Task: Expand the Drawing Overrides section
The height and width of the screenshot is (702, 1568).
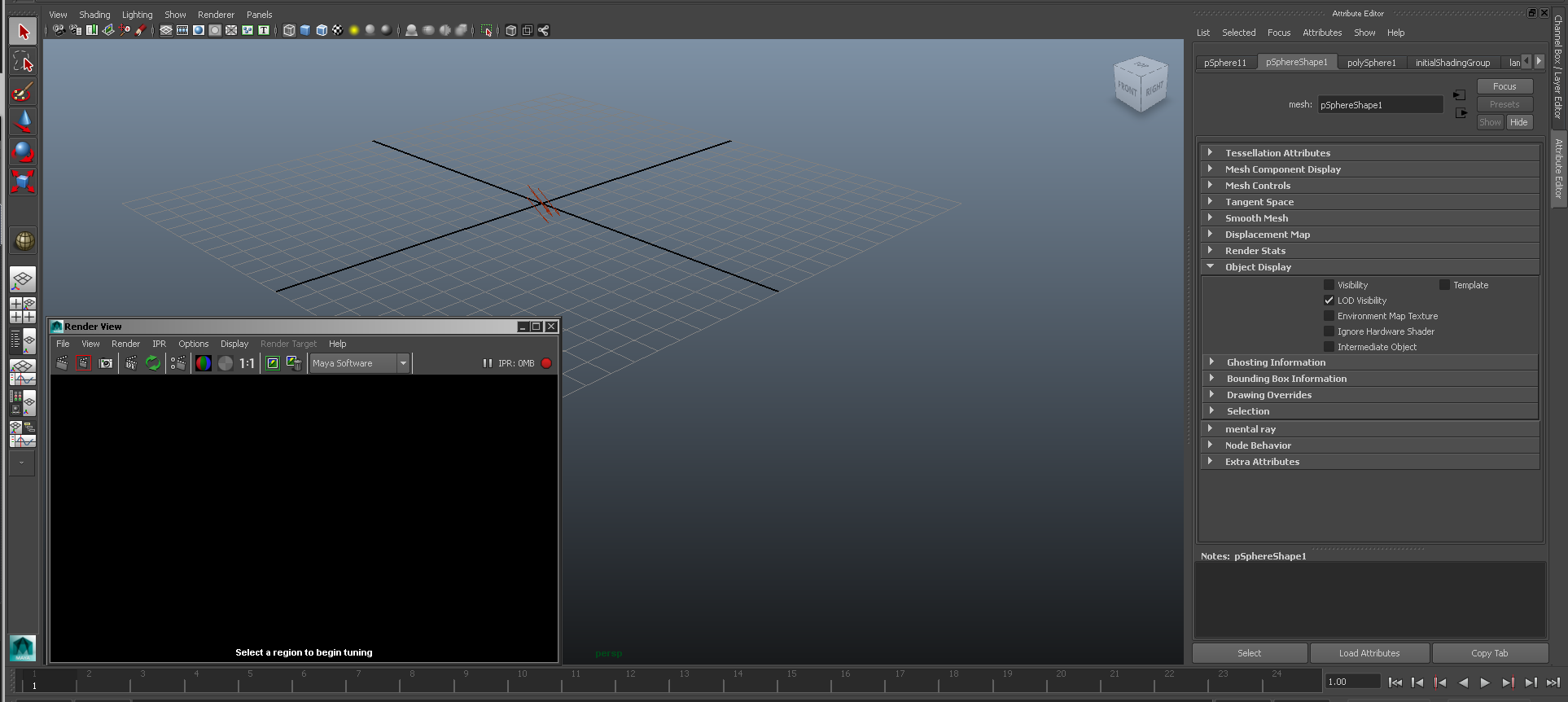Action: tap(1369, 395)
